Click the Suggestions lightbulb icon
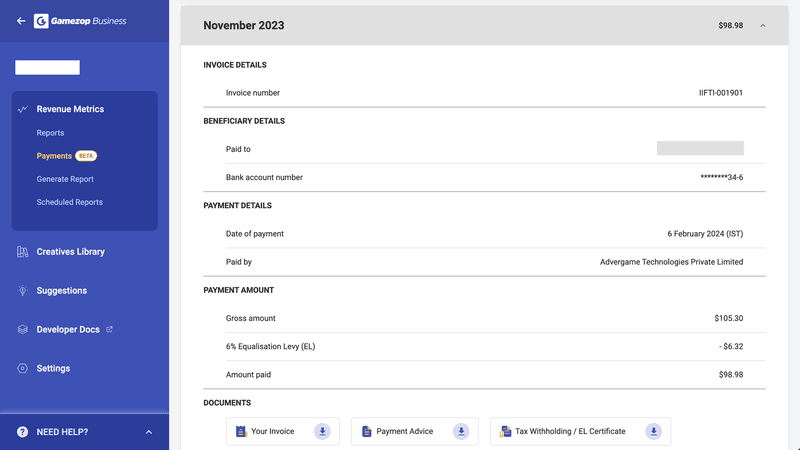Viewport: 800px width, 450px height. tap(22, 290)
